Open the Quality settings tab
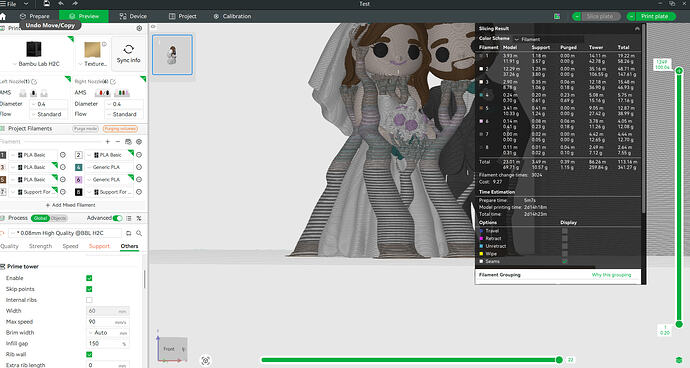This screenshot has height=368, width=690. [10, 246]
